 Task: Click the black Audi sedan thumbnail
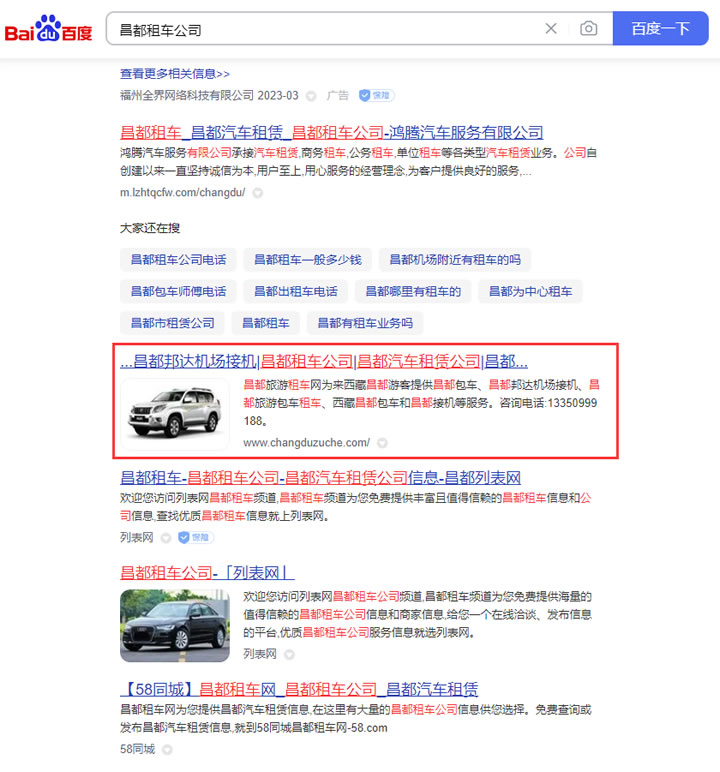click(175, 626)
